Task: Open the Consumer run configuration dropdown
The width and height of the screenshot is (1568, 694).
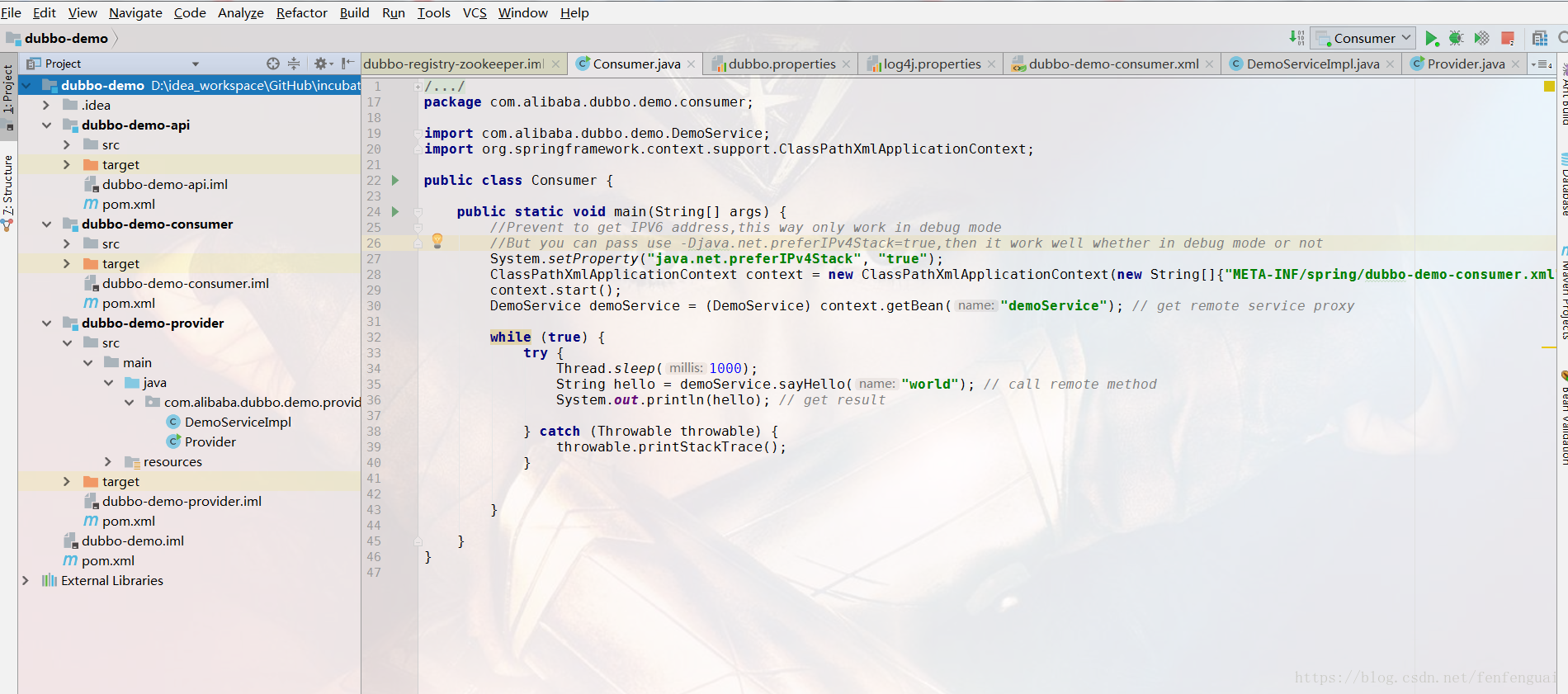Action: [1363, 38]
